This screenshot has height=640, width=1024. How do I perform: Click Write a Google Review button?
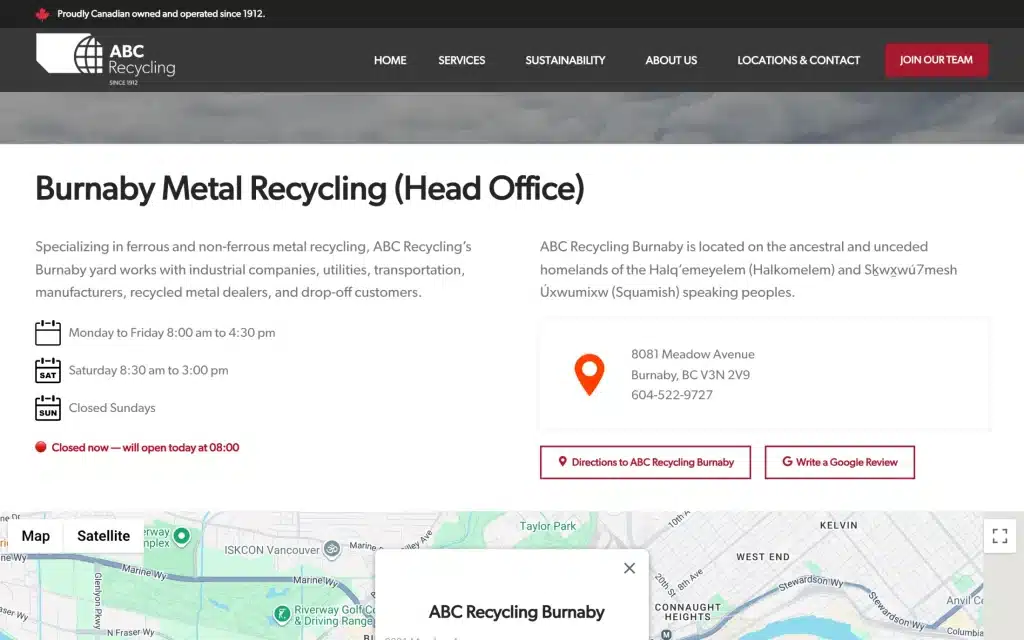(840, 462)
